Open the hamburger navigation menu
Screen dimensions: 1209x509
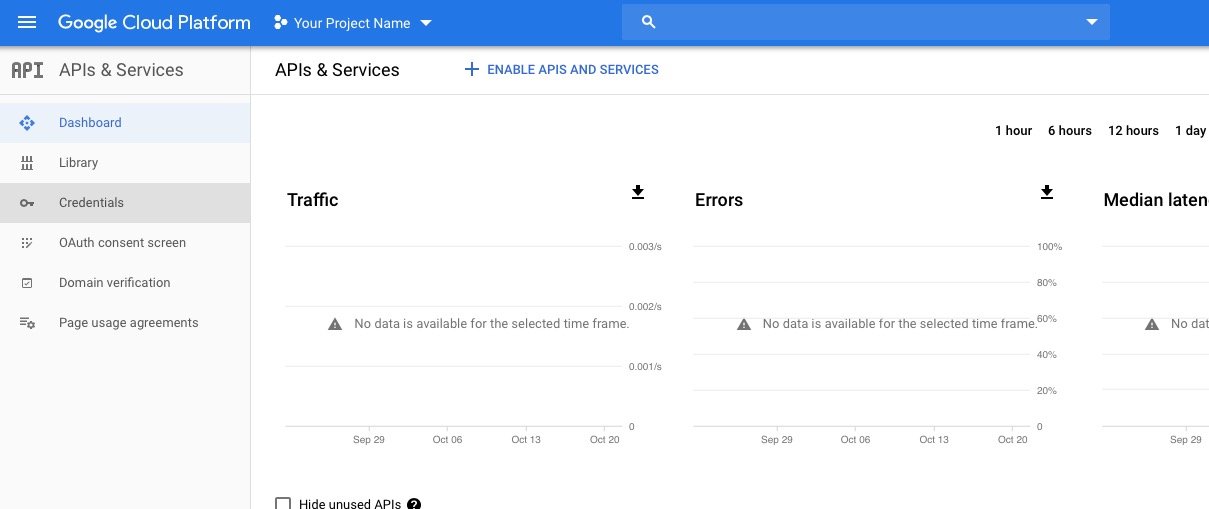tap(27, 22)
